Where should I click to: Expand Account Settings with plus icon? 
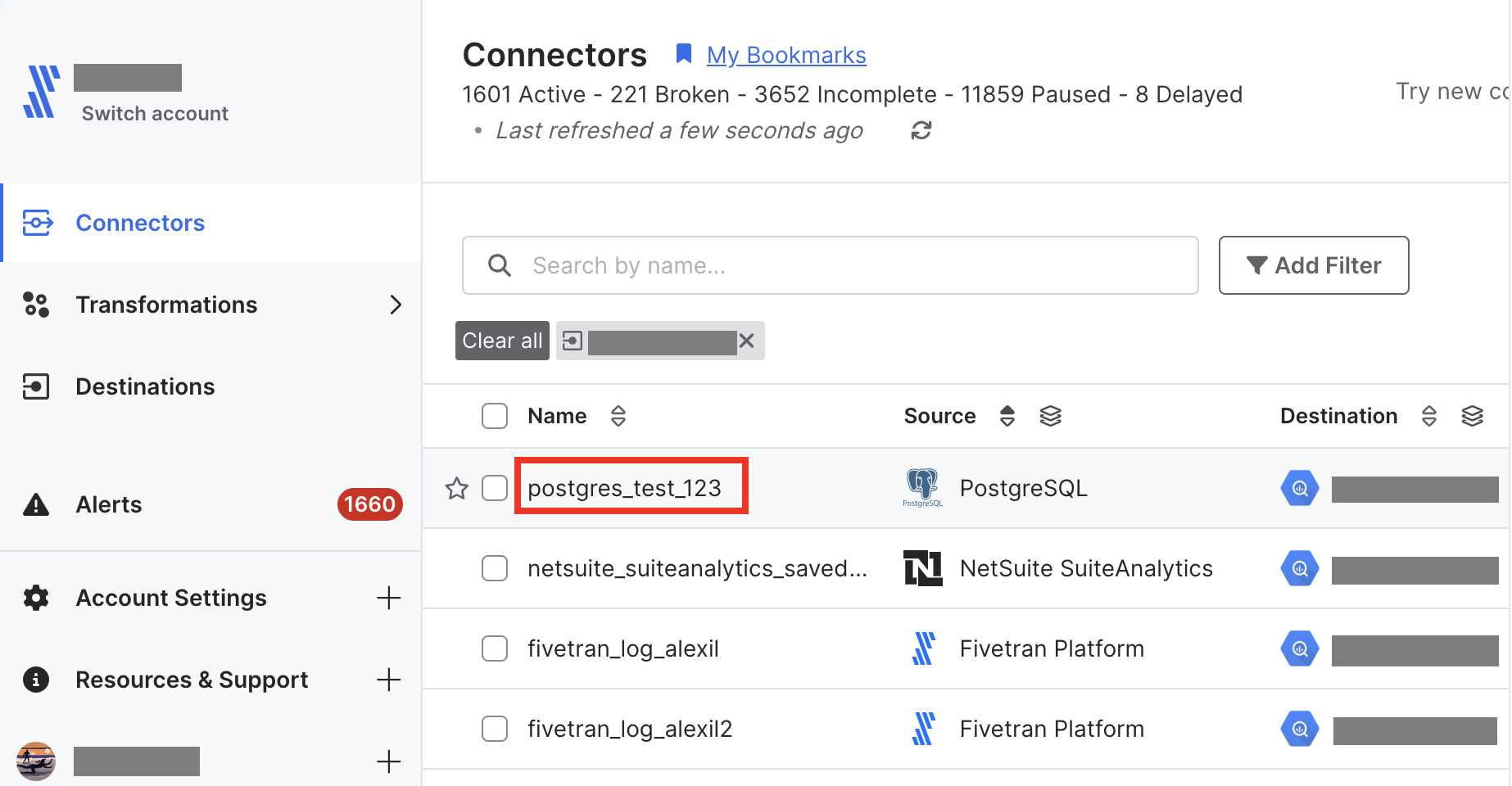pyautogui.click(x=389, y=598)
